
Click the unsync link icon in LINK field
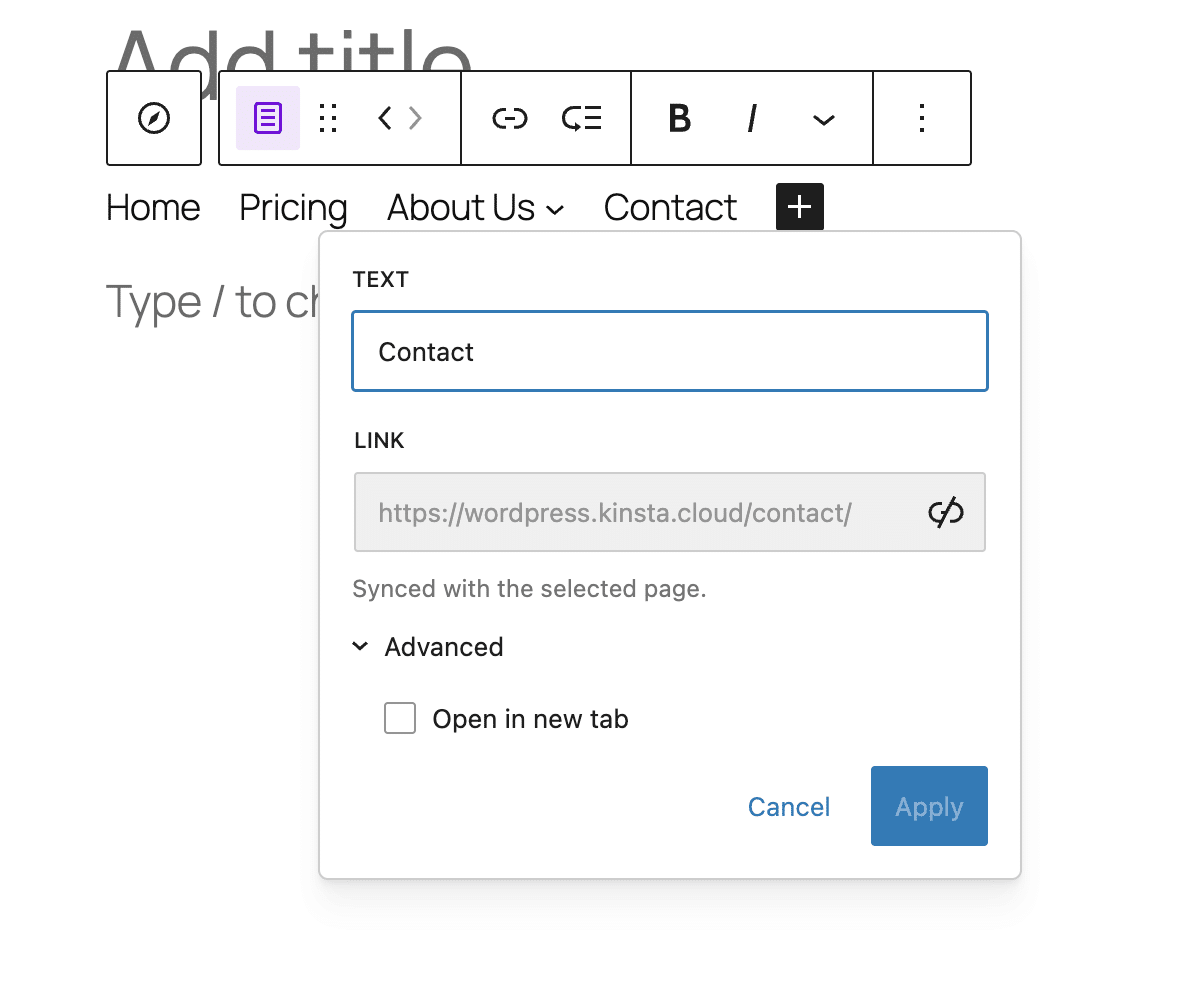pyautogui.click(x=945, y=512)
